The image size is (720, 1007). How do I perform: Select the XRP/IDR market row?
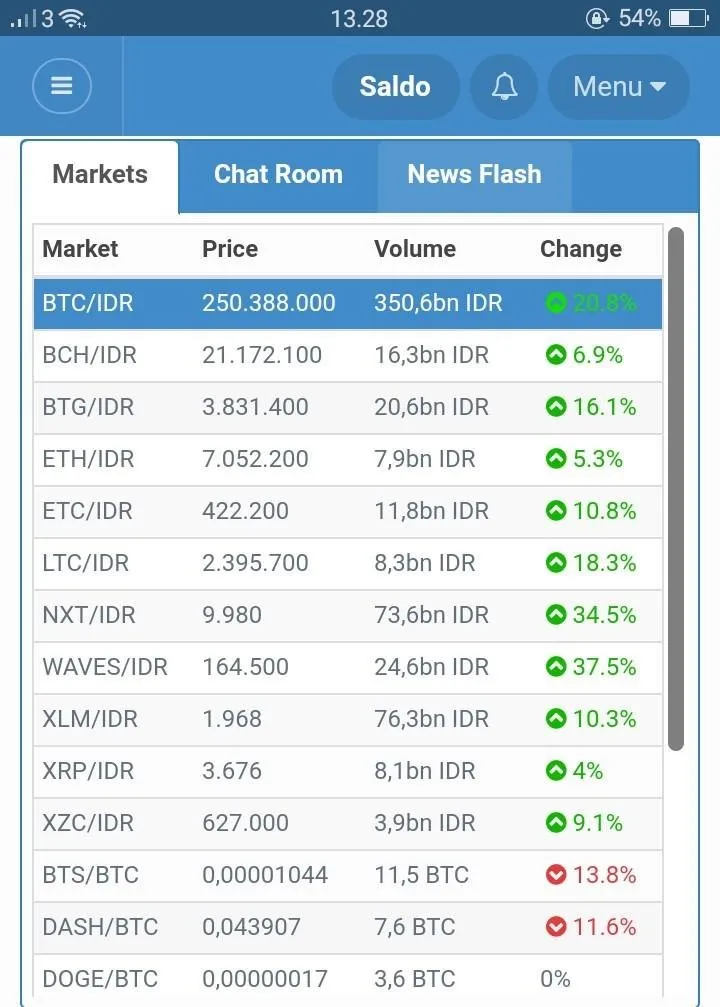[x=347, y=771]
